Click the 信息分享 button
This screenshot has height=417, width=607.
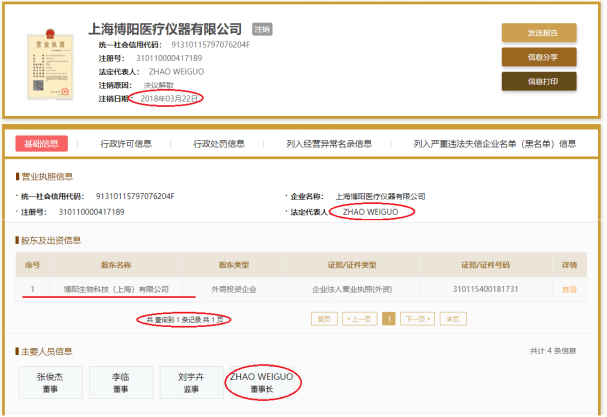539,57
